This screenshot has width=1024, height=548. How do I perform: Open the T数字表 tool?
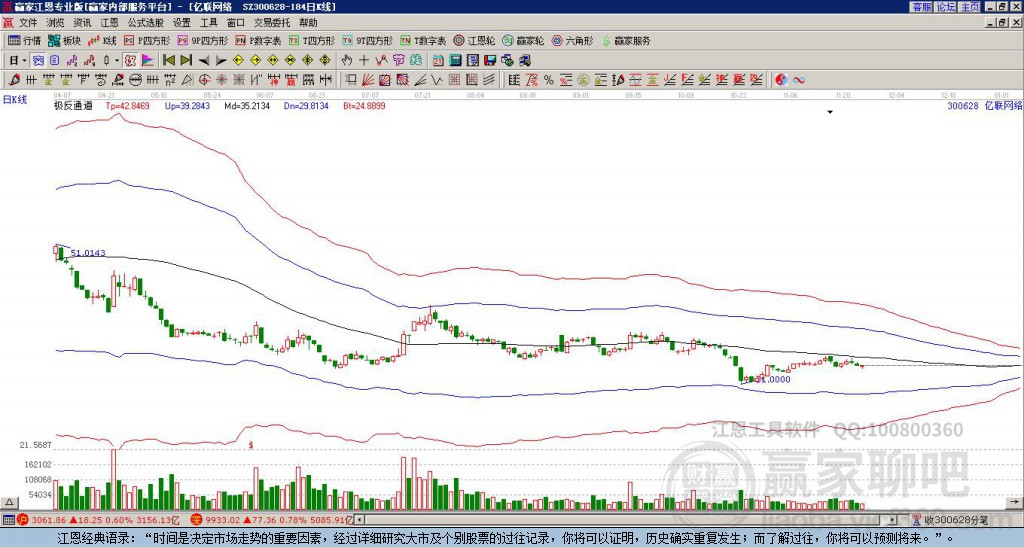click(423, 40)
